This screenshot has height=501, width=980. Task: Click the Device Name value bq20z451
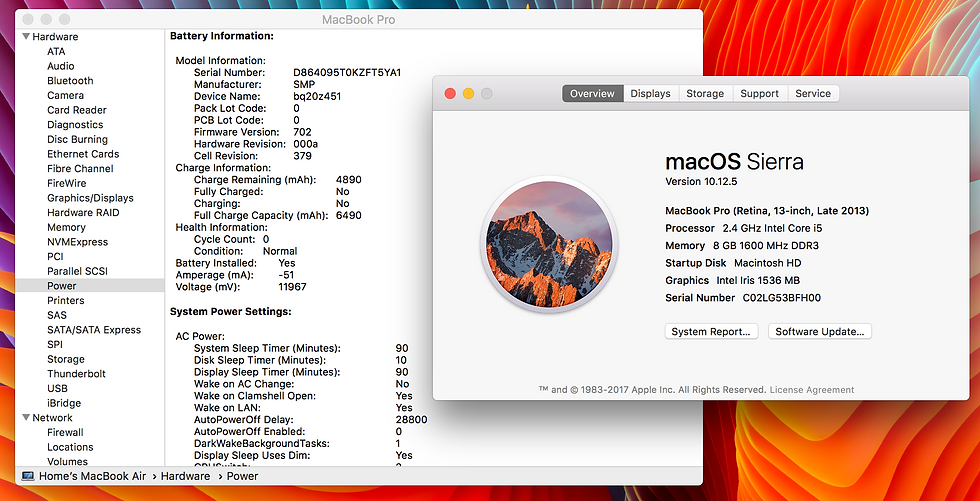tap(318, 96)
